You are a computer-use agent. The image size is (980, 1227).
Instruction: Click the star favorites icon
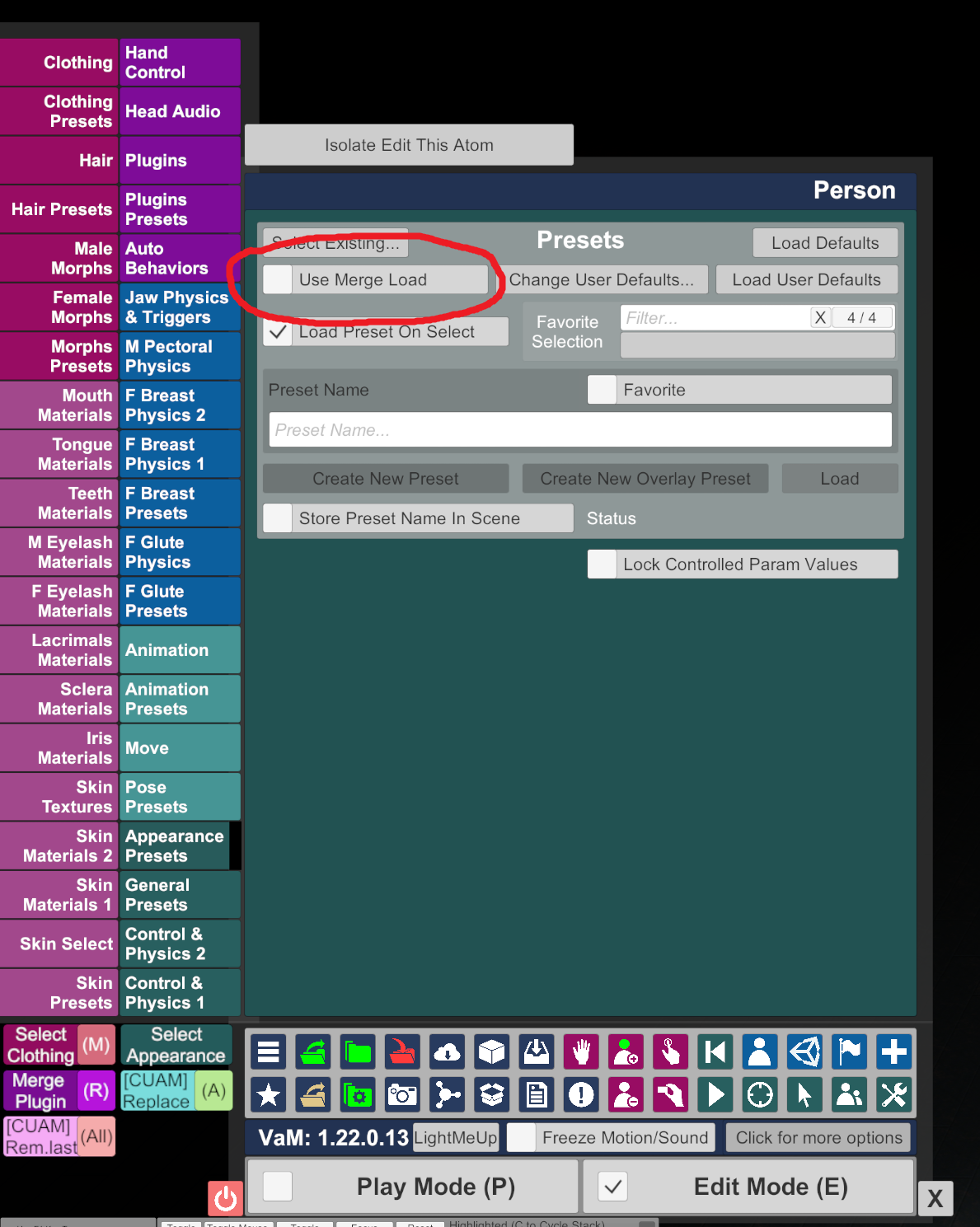coord(268,1094)
